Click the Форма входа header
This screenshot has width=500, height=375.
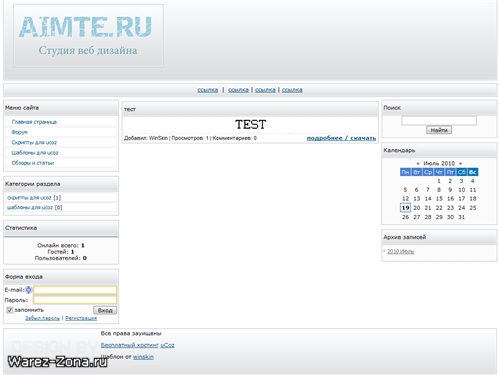tap(61, 277)
